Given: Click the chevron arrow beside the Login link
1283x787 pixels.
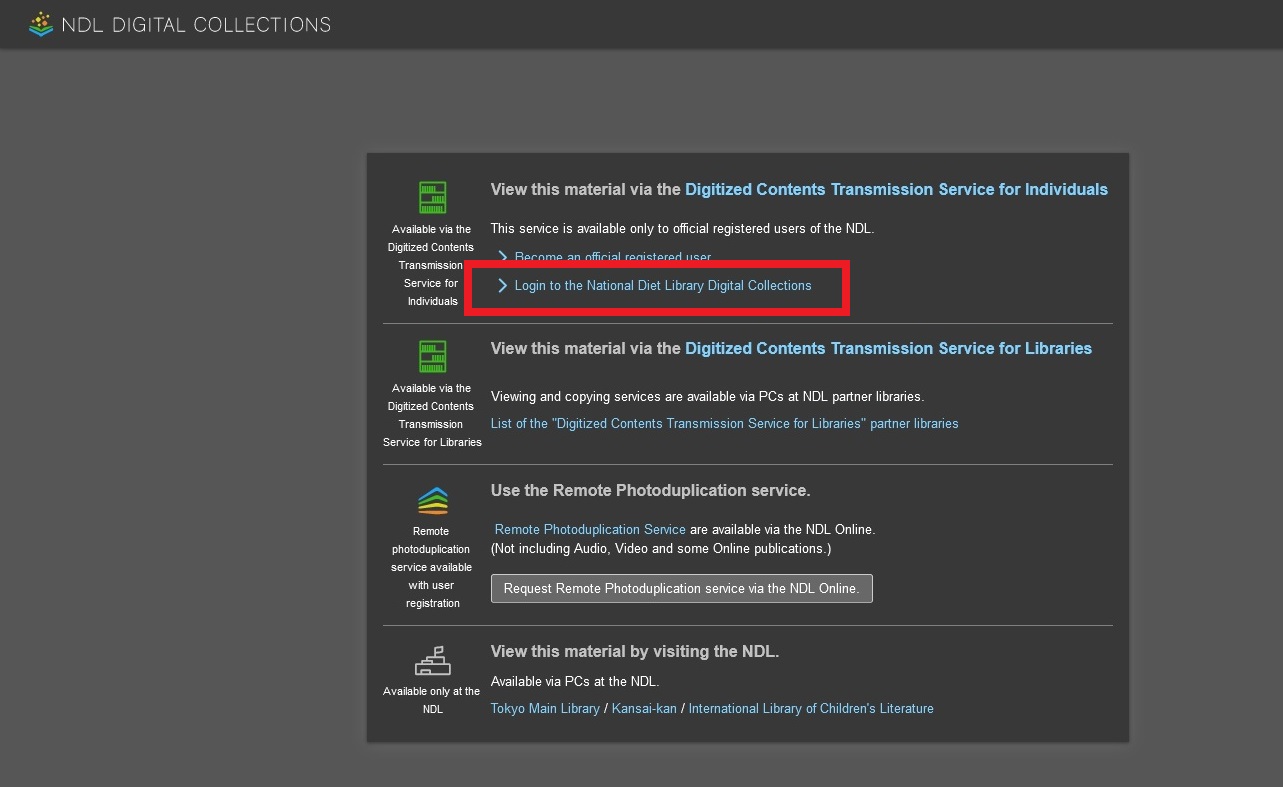Looking at the screenshot, I should 503,286.
